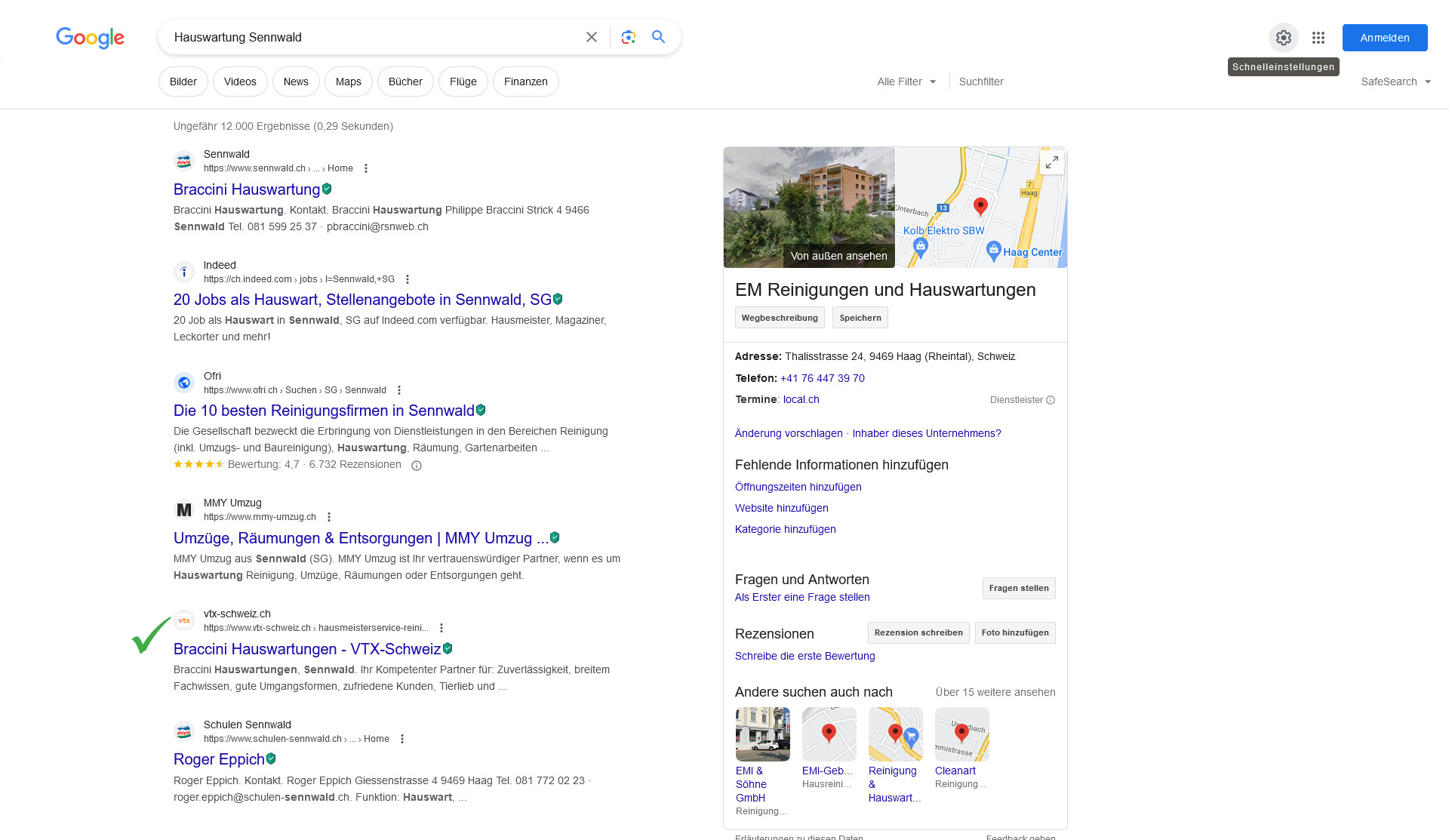Open EMI & Söhne GmbH thumbnail
Screen dimensions: 1449x840
763,734
